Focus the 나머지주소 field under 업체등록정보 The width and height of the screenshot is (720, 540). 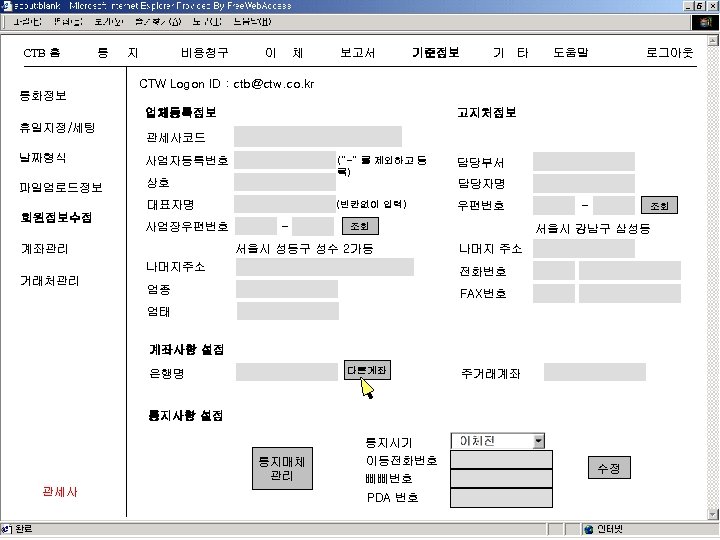pyautogui.click(x=325, y=267)
